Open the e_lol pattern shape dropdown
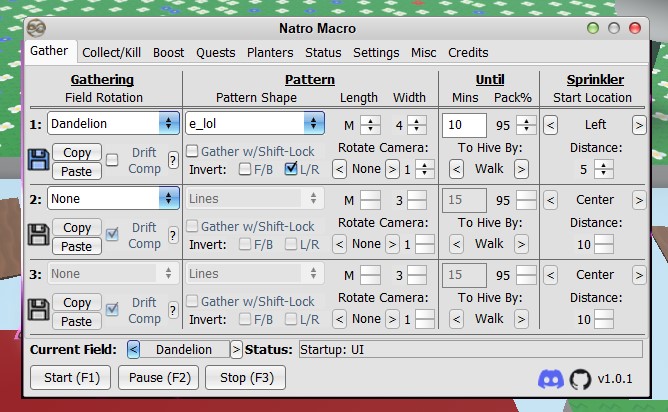668x412 pixels. (255, 124)
